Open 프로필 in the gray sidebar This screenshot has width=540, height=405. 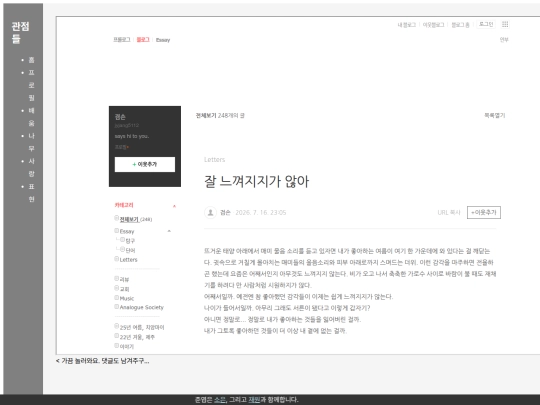coord(31,85)
